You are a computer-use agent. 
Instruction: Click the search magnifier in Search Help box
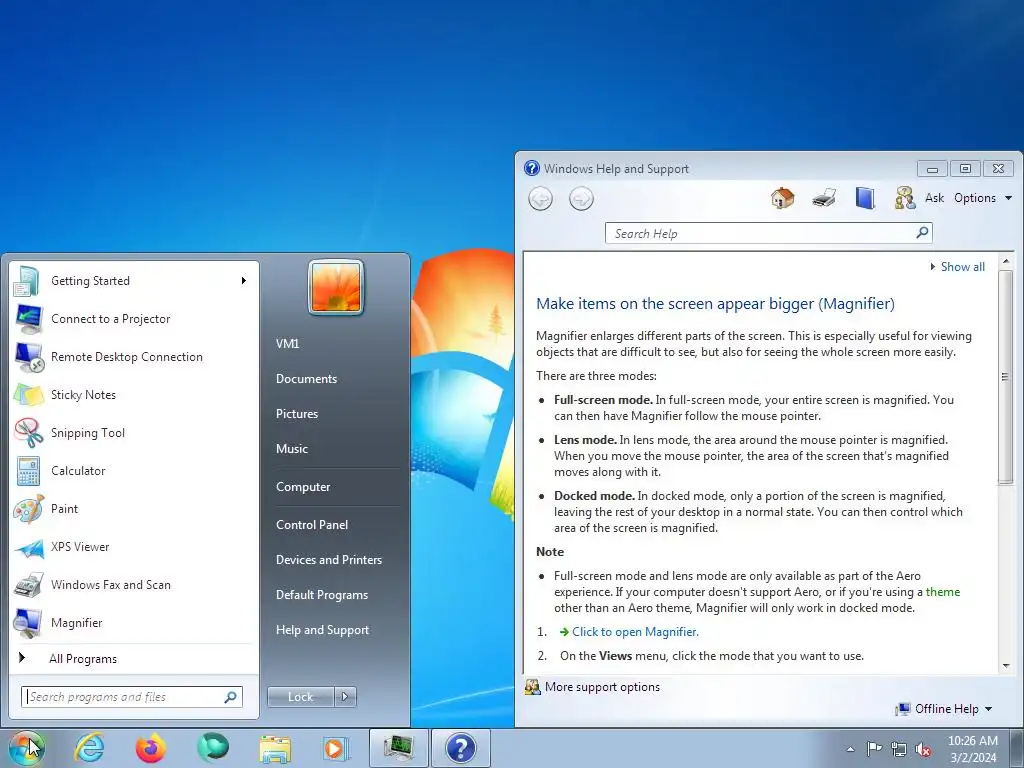(922, 232)
